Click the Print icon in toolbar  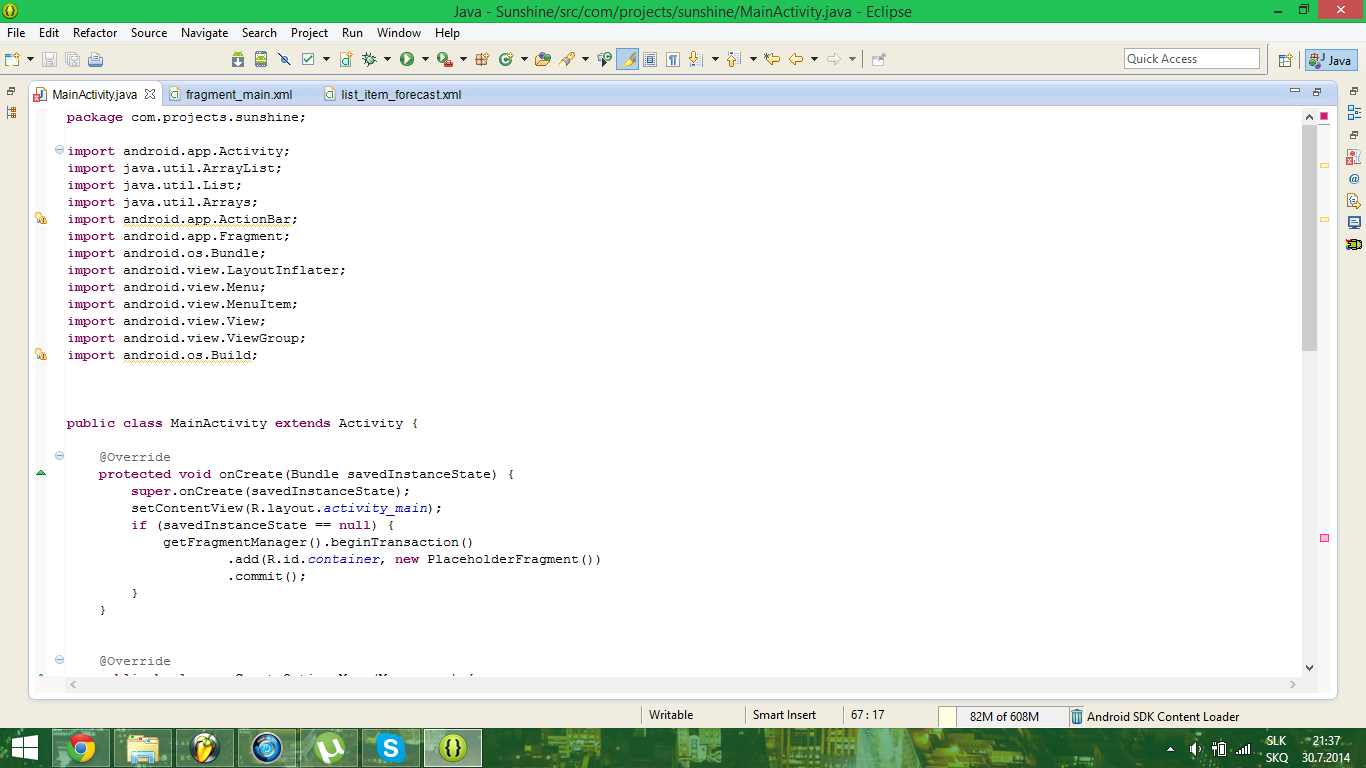95,60
